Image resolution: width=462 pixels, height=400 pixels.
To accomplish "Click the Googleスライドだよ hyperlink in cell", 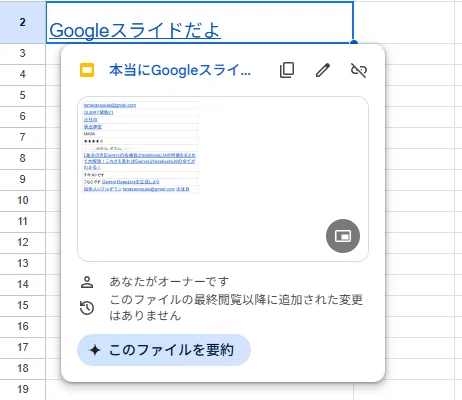I will pyautogui.click(x=135, y=31).
